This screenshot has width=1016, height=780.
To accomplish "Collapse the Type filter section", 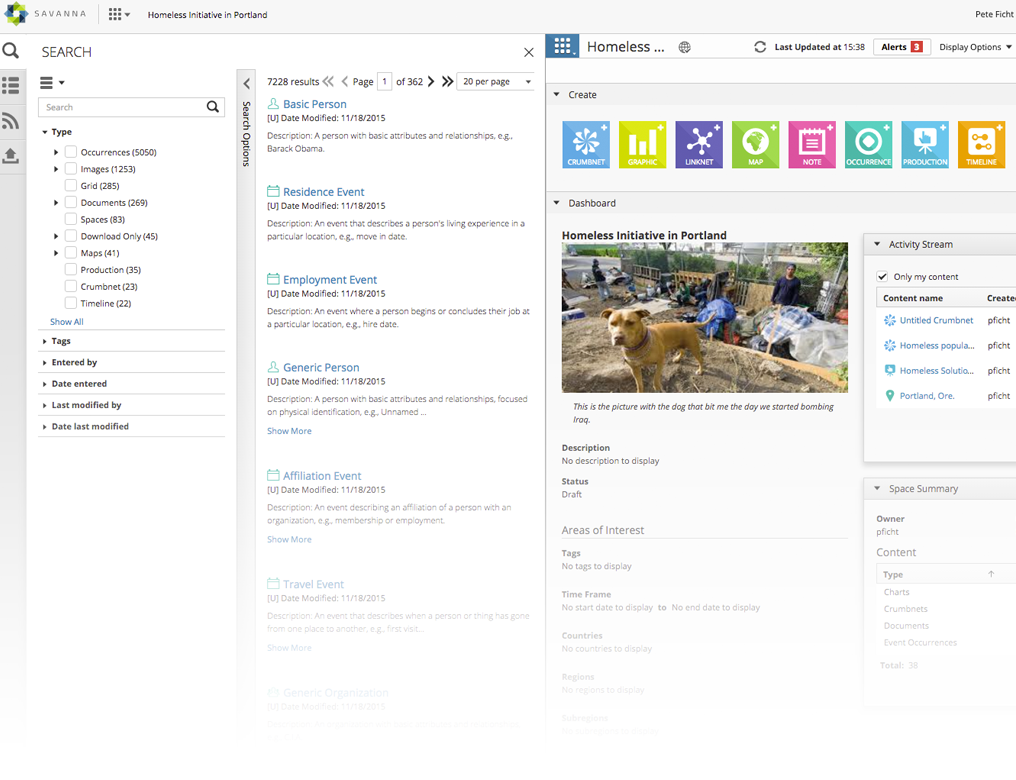I will click(x=45, y=132).
